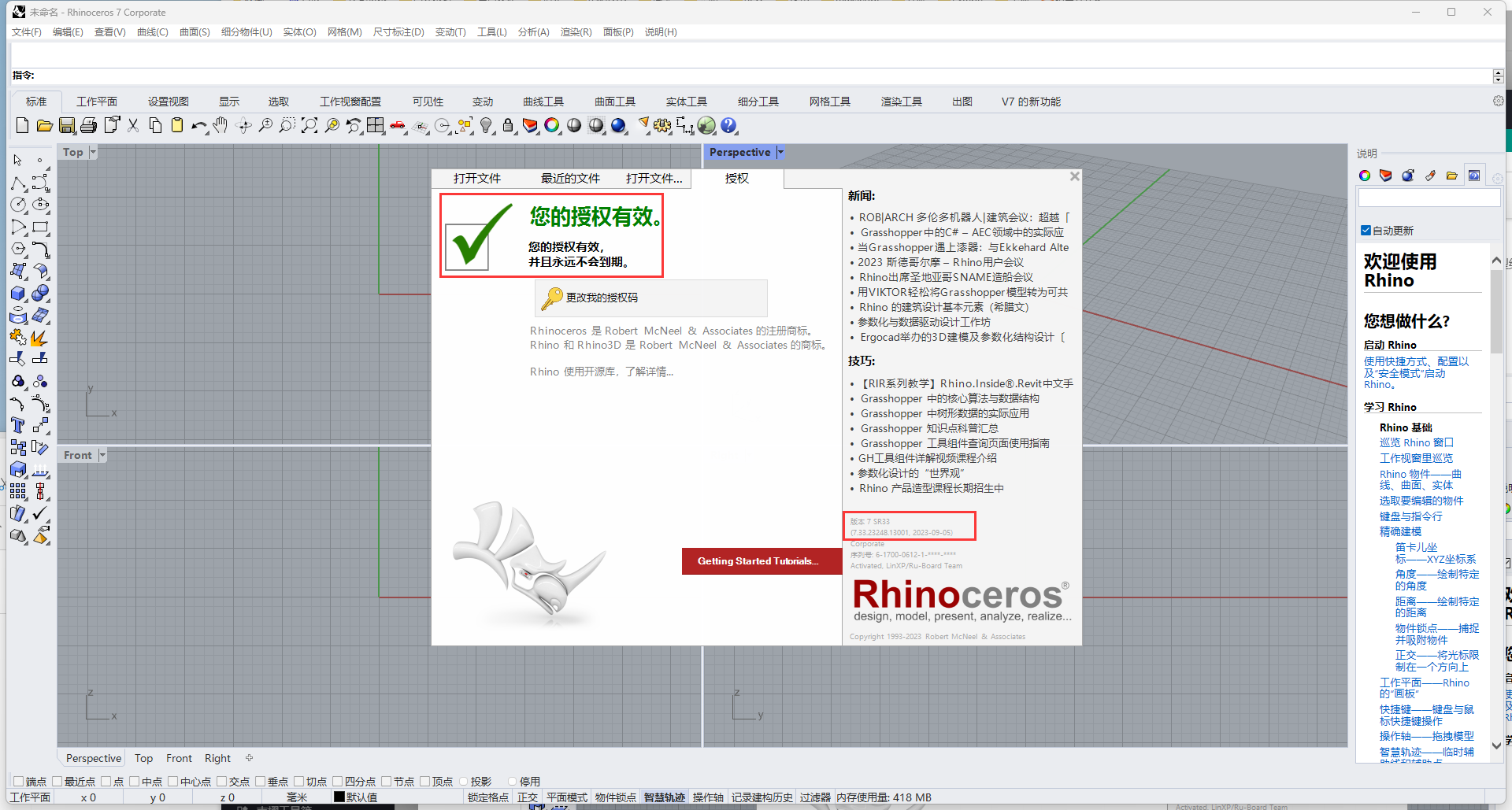Image resolution: width=1512 pixels, height=810 pixels.
Task: Open the 键盘与指令行 help link
Action: tap(1411, 516)
